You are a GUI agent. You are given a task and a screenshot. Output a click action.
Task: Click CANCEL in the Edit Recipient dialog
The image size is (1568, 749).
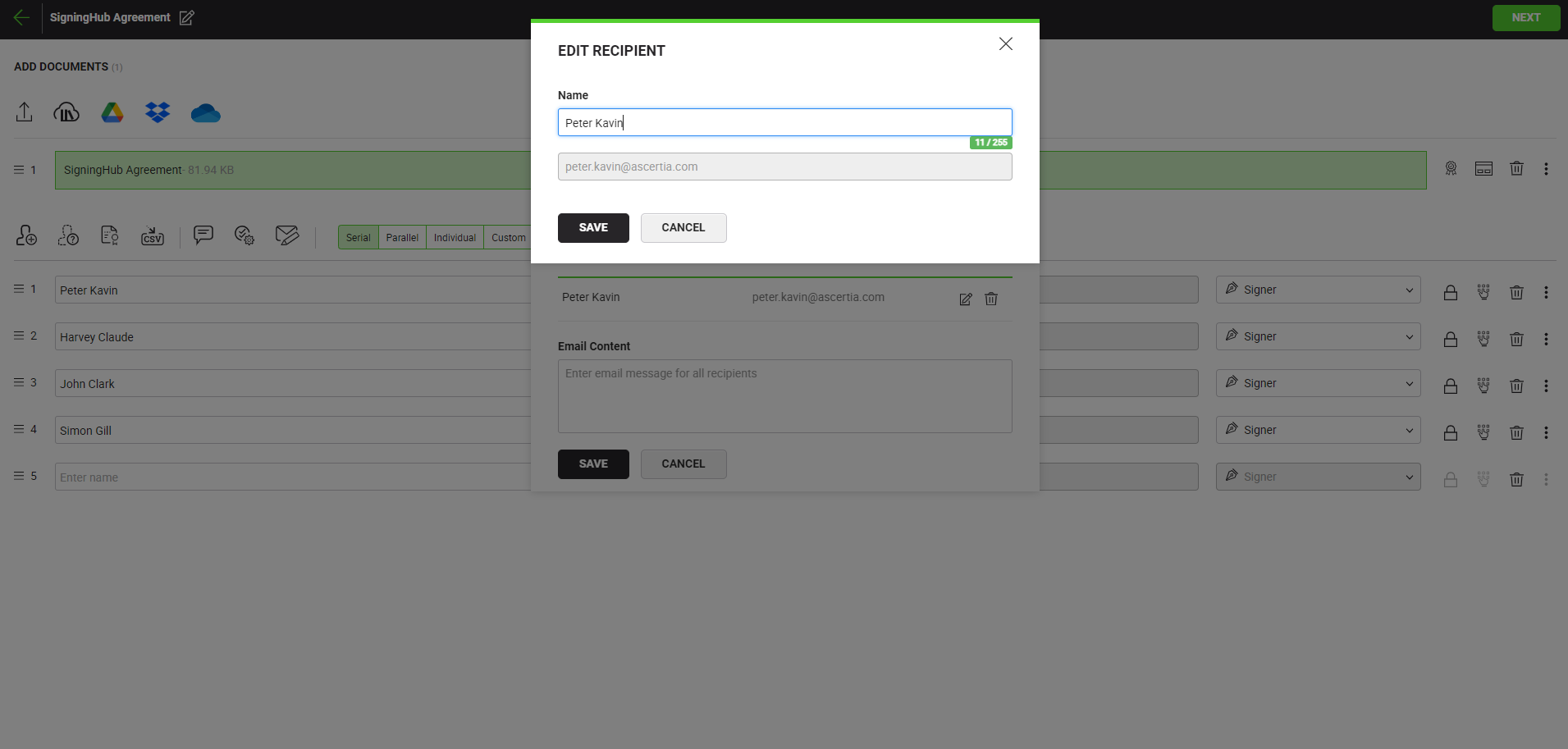[683, 228]
